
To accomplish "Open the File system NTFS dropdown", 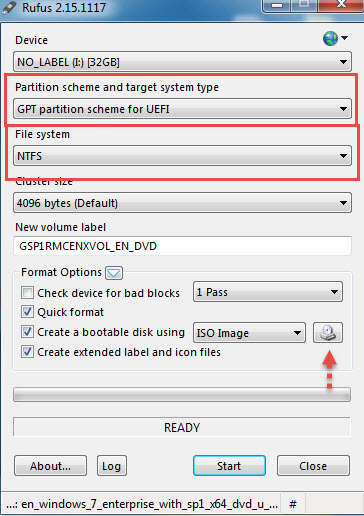I will (x=182, y=156).
